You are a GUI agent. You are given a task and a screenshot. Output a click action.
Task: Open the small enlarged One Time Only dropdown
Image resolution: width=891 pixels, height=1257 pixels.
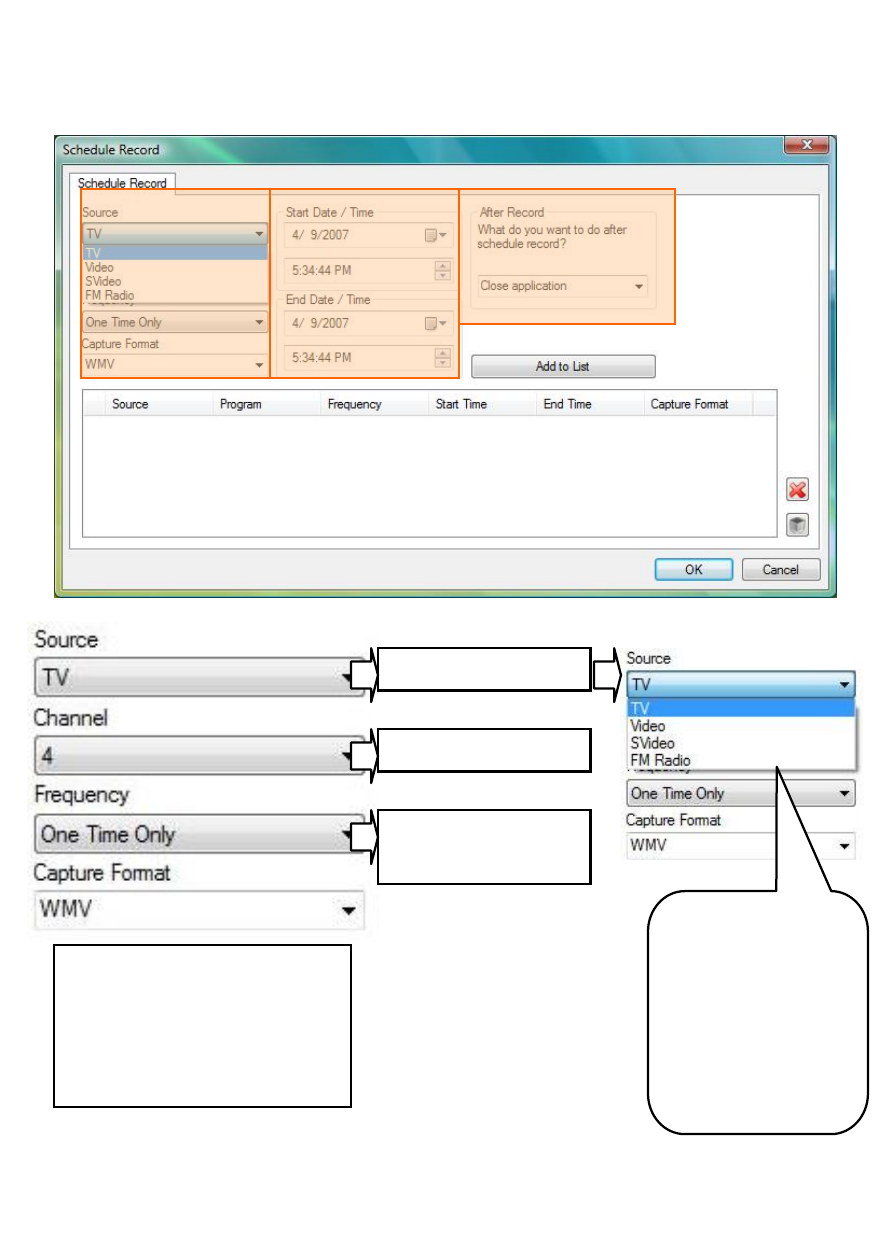[x=741, y=794]
